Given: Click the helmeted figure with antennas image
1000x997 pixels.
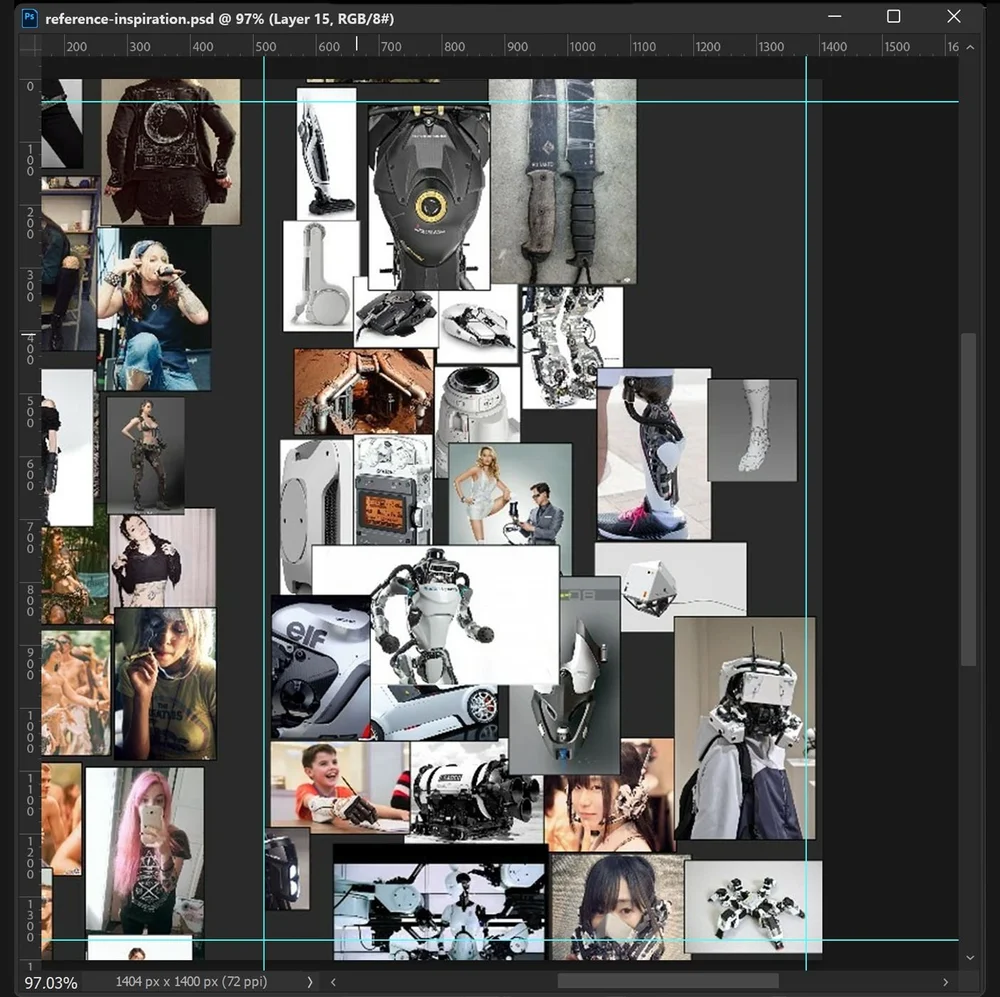Looking at the screenshot, I should [745, 728].
